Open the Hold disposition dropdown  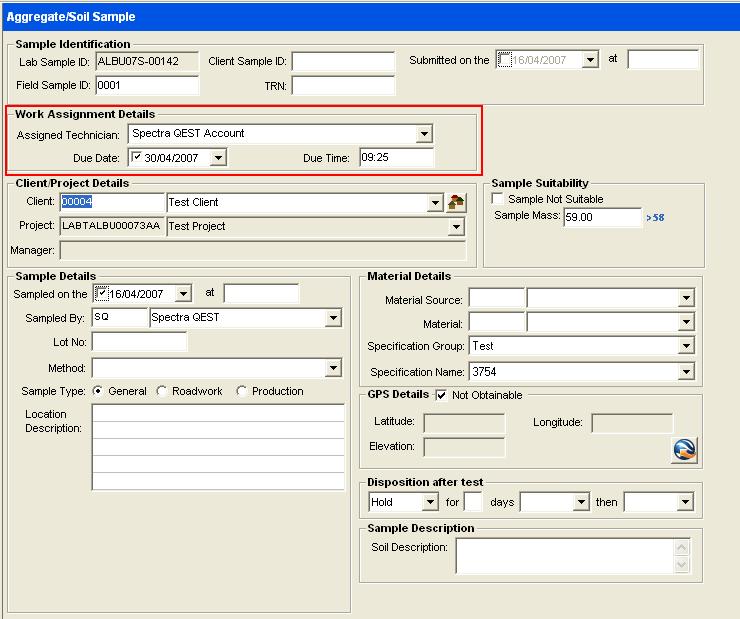[430, 502]
